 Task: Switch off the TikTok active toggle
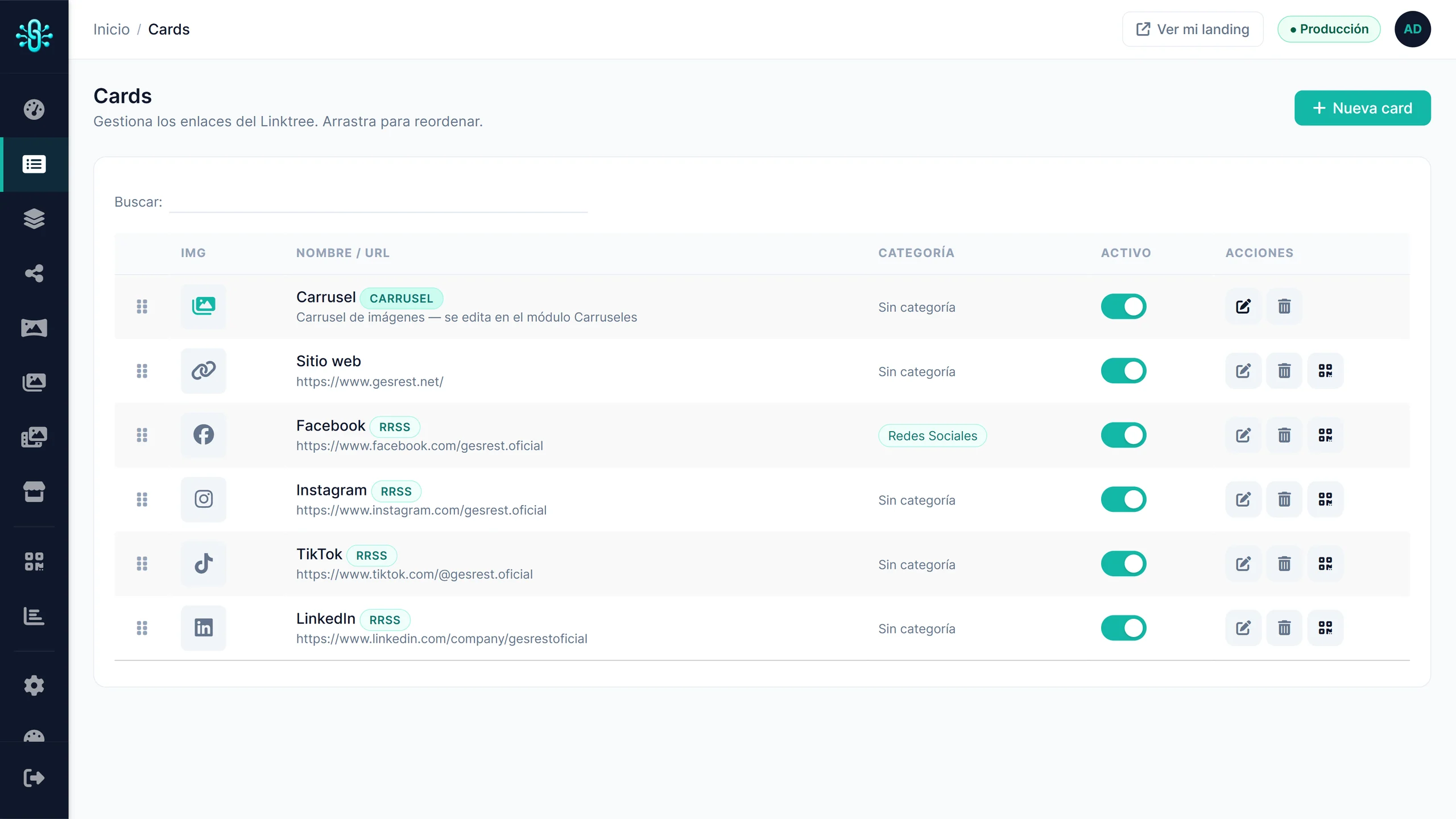pos(1123,564)
